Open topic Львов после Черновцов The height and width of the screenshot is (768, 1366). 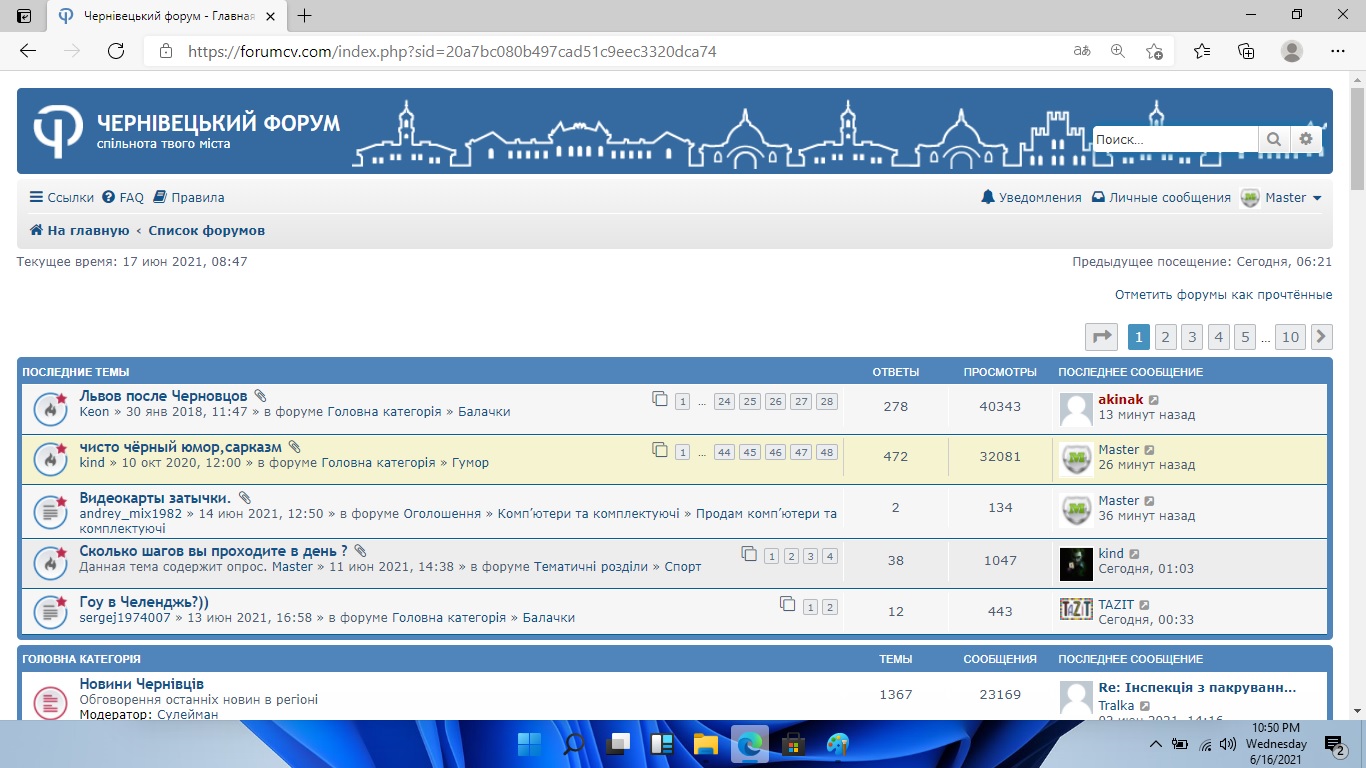(x=163, y=396)
